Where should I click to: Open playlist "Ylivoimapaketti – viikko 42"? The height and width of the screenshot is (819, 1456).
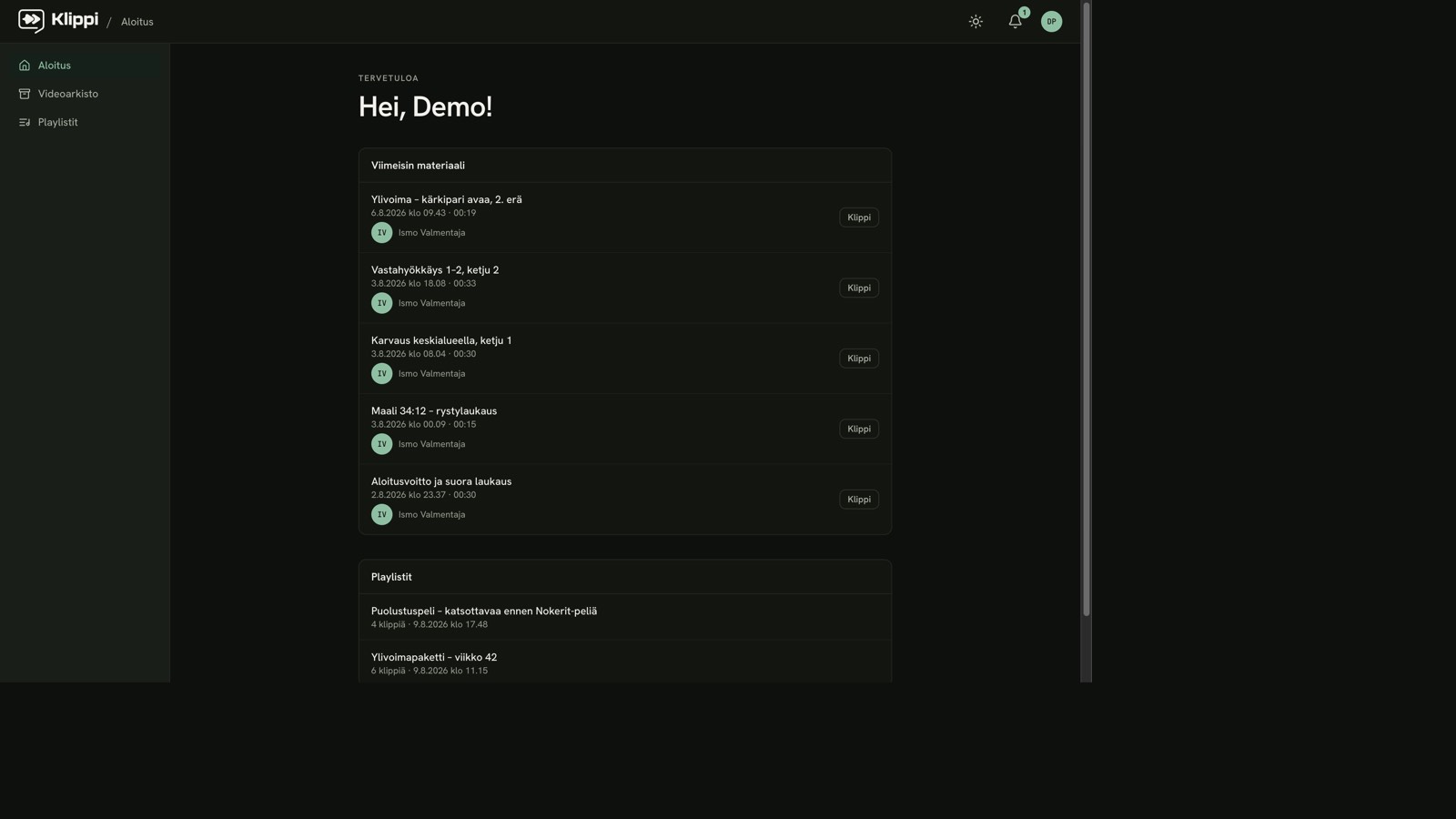pos(434,657)
